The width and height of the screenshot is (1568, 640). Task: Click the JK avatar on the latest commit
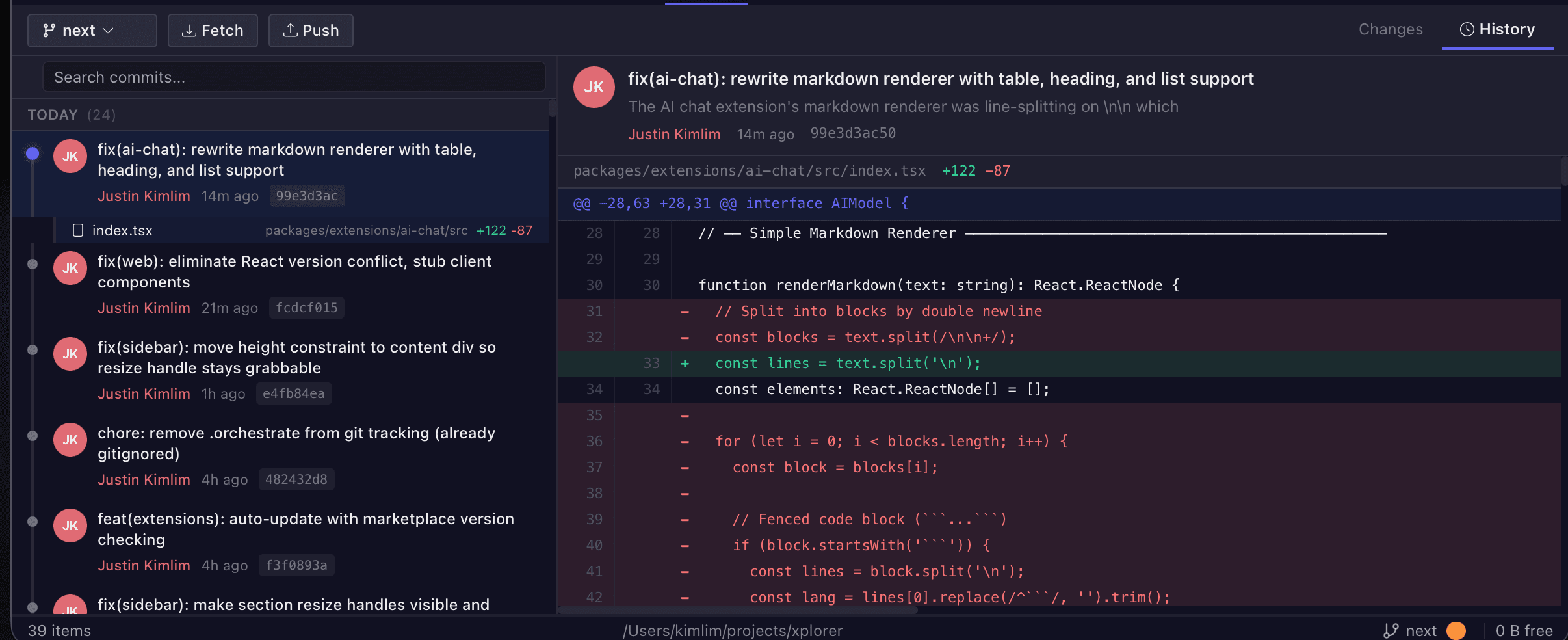pyautogui.click(x=70, y=155)
